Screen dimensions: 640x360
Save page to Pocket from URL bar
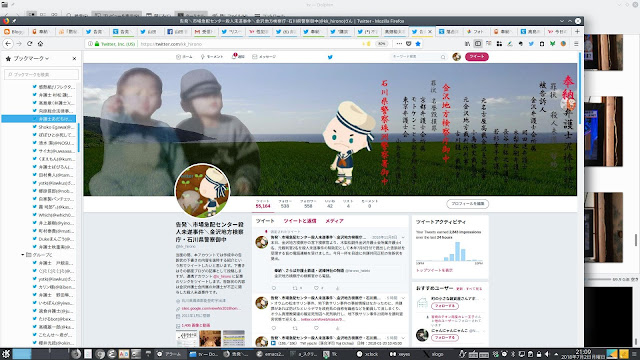[x=409, y=44]
